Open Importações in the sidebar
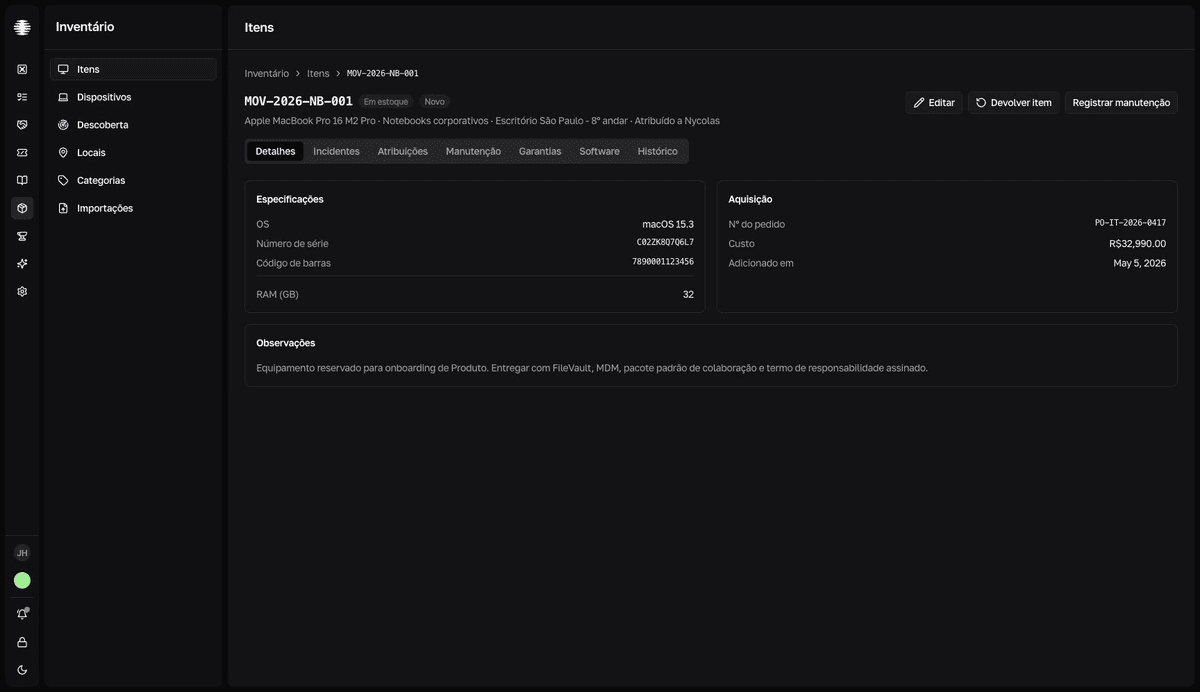Image resolution: width=1200 pixels, height=692 pixels. point(133,208)
